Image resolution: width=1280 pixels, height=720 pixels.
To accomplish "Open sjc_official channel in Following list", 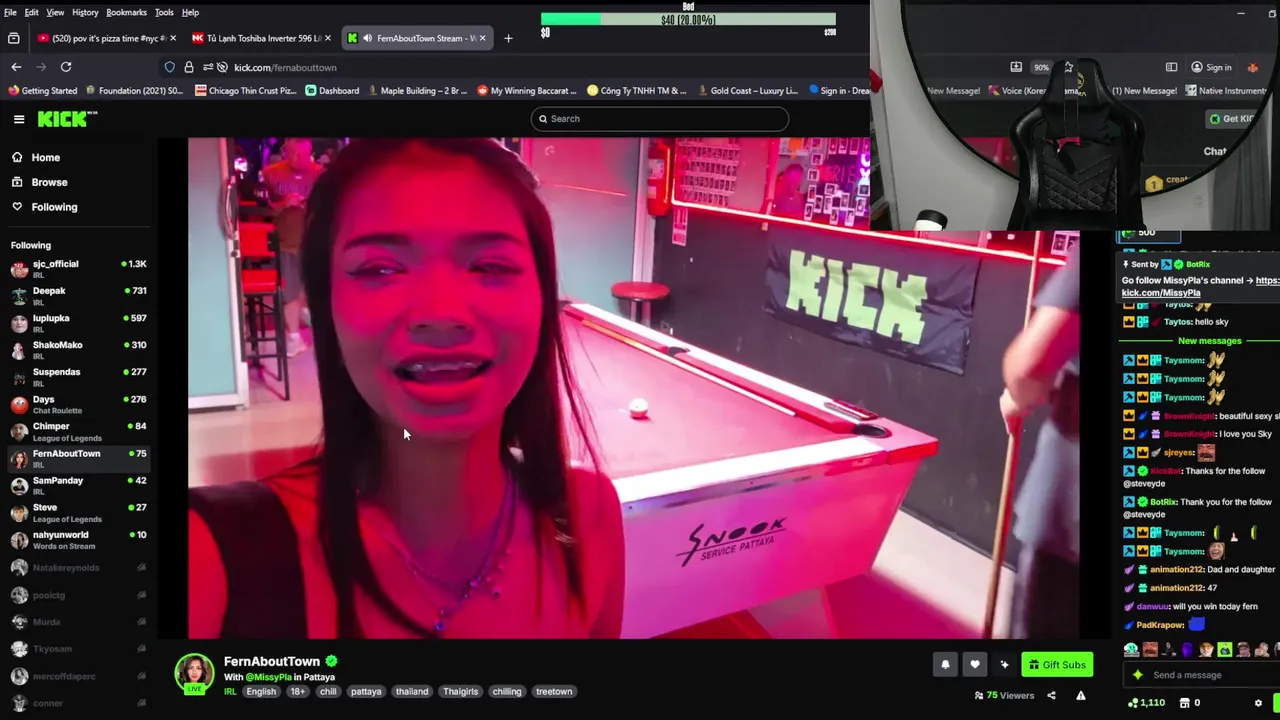I will pyautogui.click(x=78, y=268).
